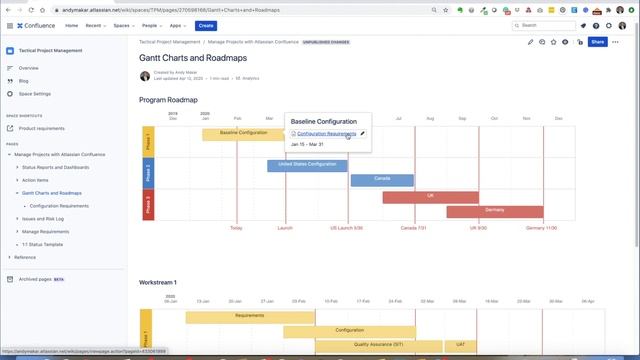Click the page vertical scrollbar
Viewport: 640px width, 360px height.
coord(637,135)
